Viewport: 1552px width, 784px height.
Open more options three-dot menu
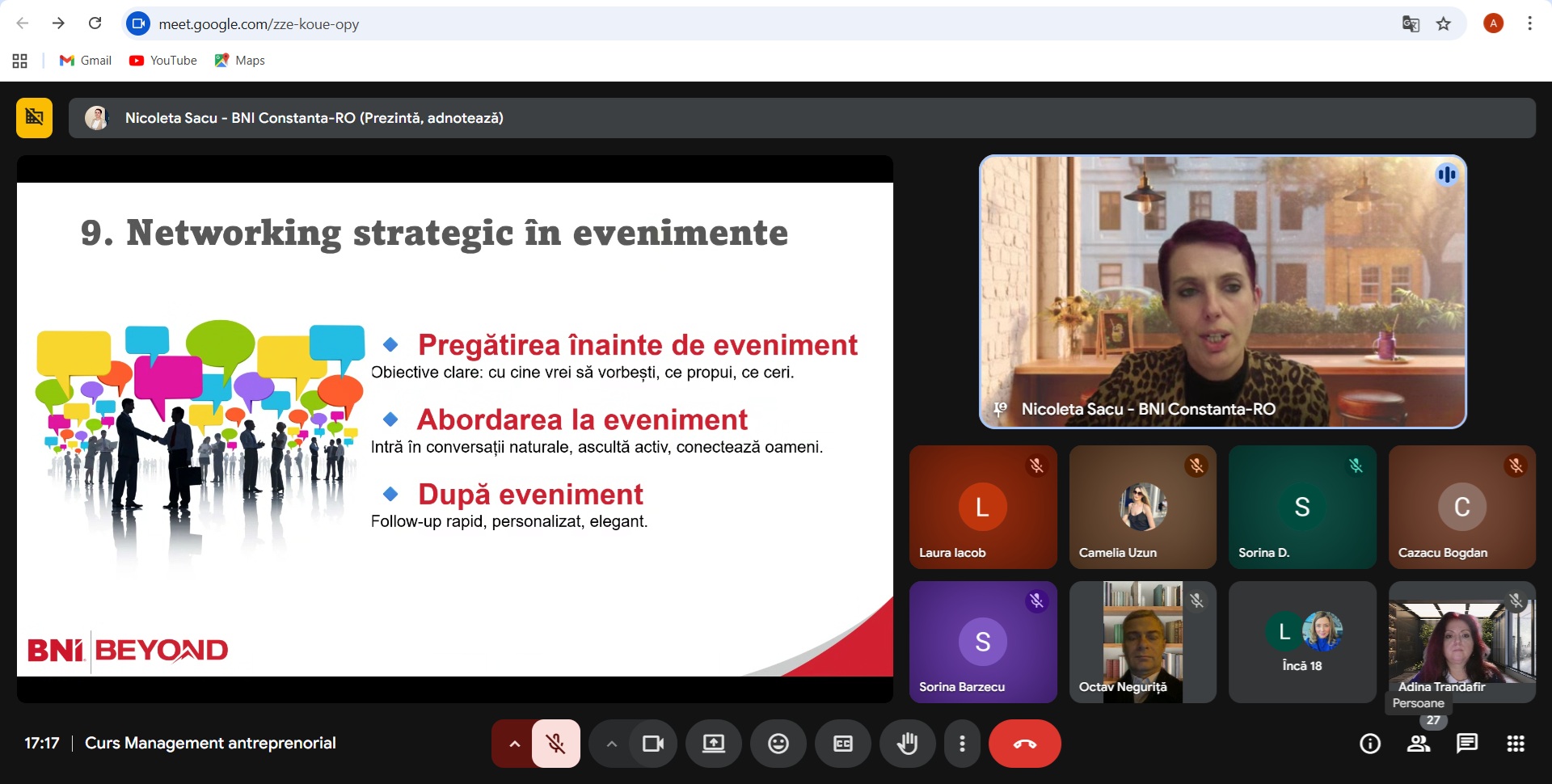point(962,744)
